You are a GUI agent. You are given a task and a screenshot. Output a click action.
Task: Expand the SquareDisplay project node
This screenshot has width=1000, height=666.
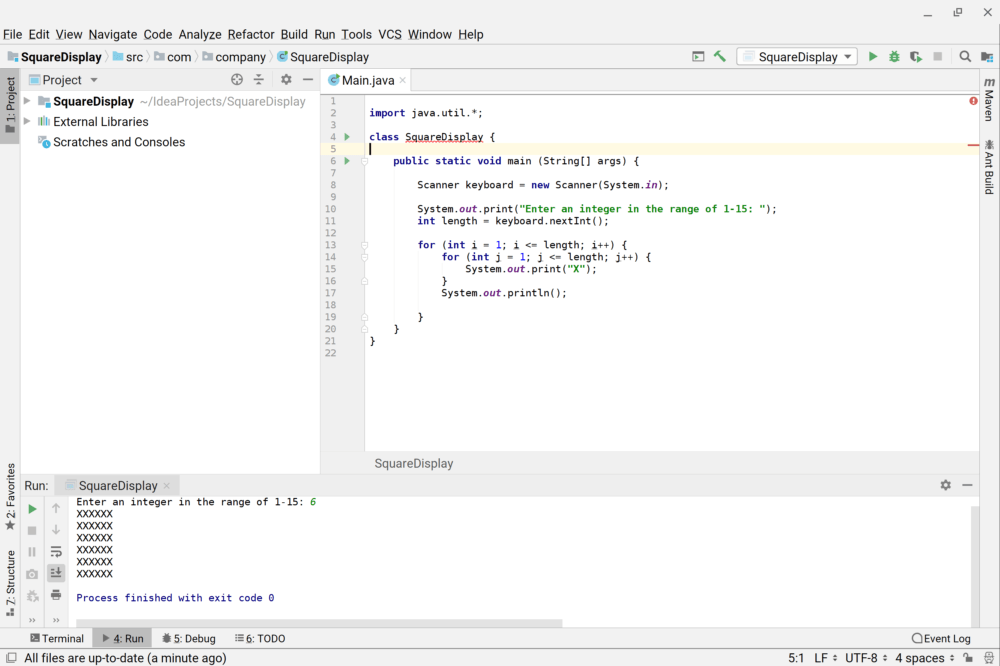[x=27, y=101]
